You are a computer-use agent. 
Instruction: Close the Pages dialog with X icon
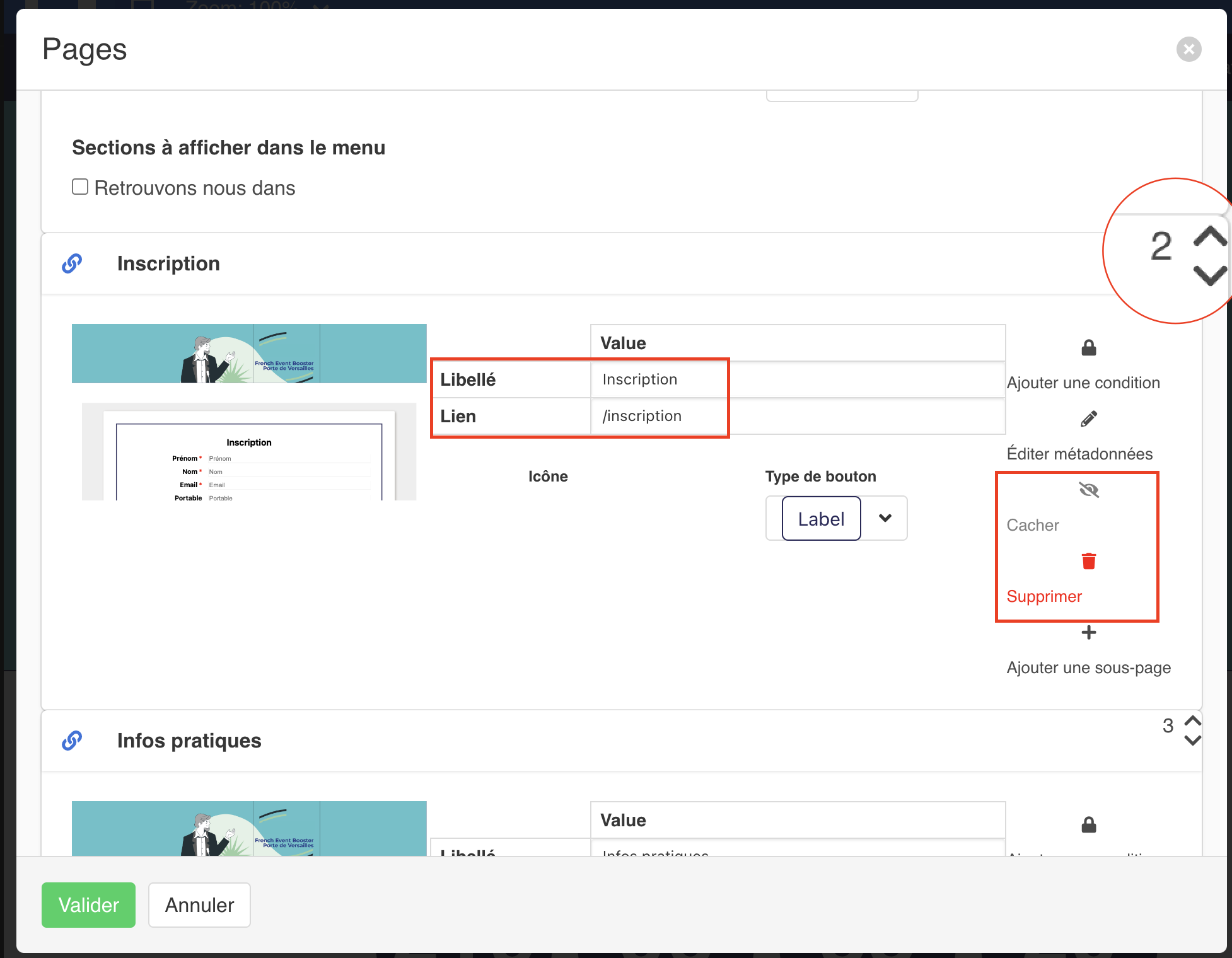(1188, 49)
